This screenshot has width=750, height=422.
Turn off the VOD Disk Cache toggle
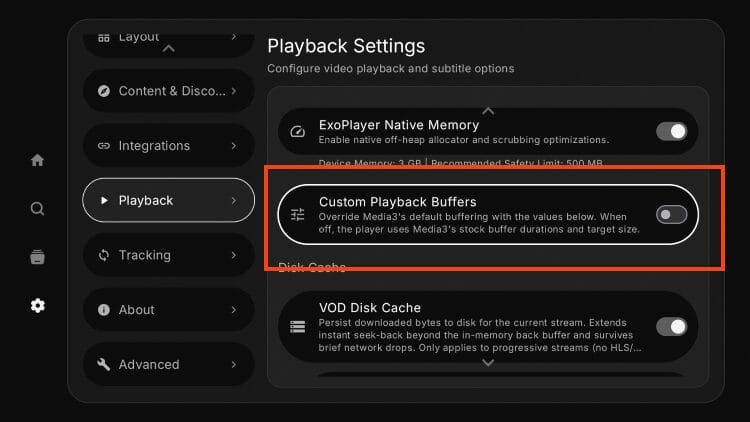click(672, 327)
